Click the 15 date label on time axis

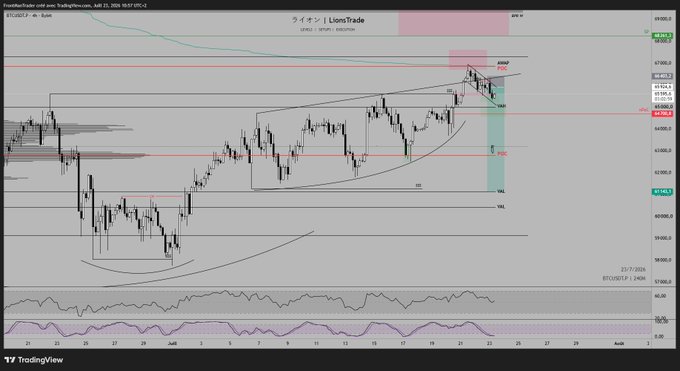[x=374, y=343]
